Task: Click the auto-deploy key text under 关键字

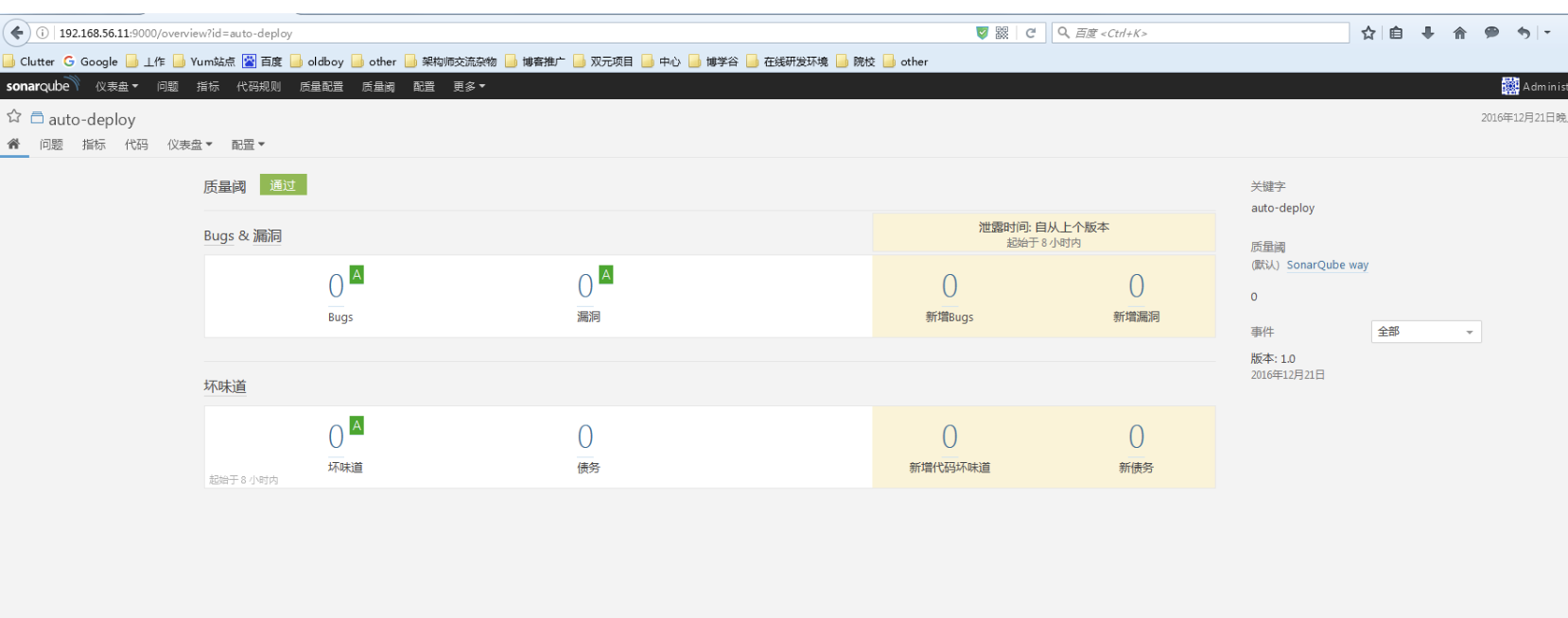Action: coord(1282,208)
